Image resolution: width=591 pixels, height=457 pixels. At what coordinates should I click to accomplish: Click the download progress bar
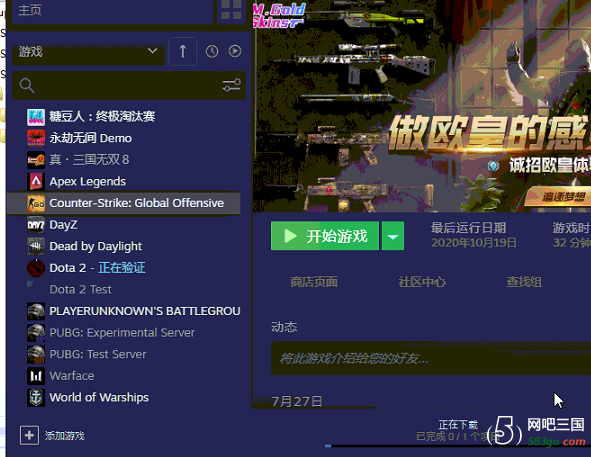click(x=458, y=446)
